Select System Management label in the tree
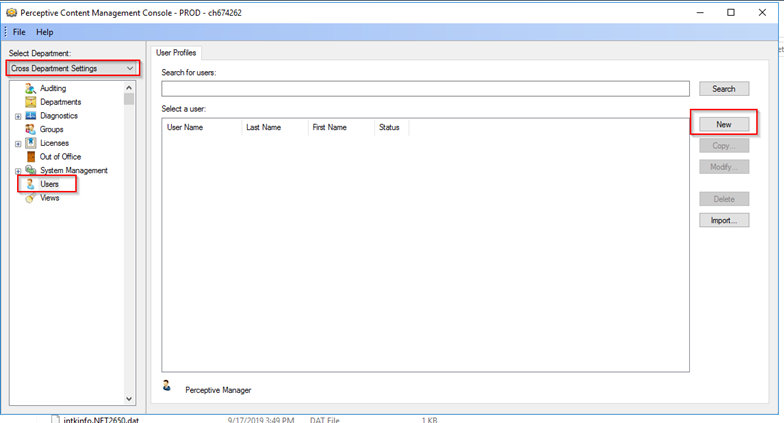784x423 pixels. 74,170
